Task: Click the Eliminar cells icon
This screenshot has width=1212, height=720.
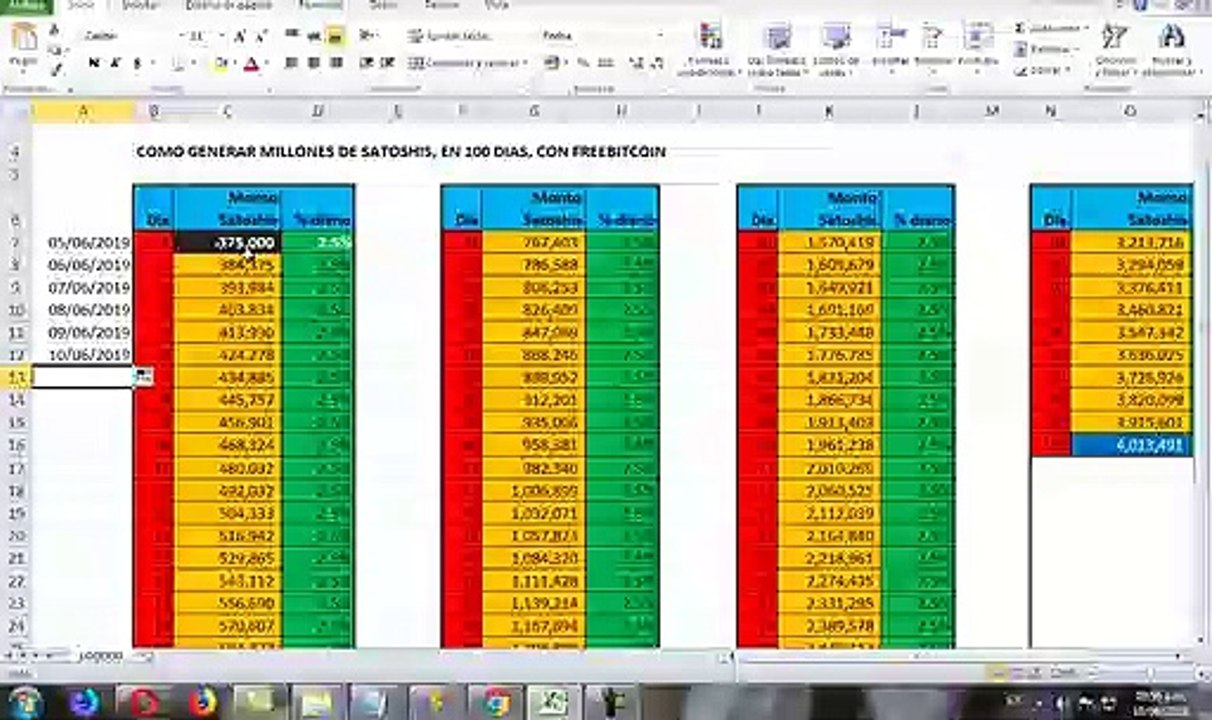Action: (933, 36)
